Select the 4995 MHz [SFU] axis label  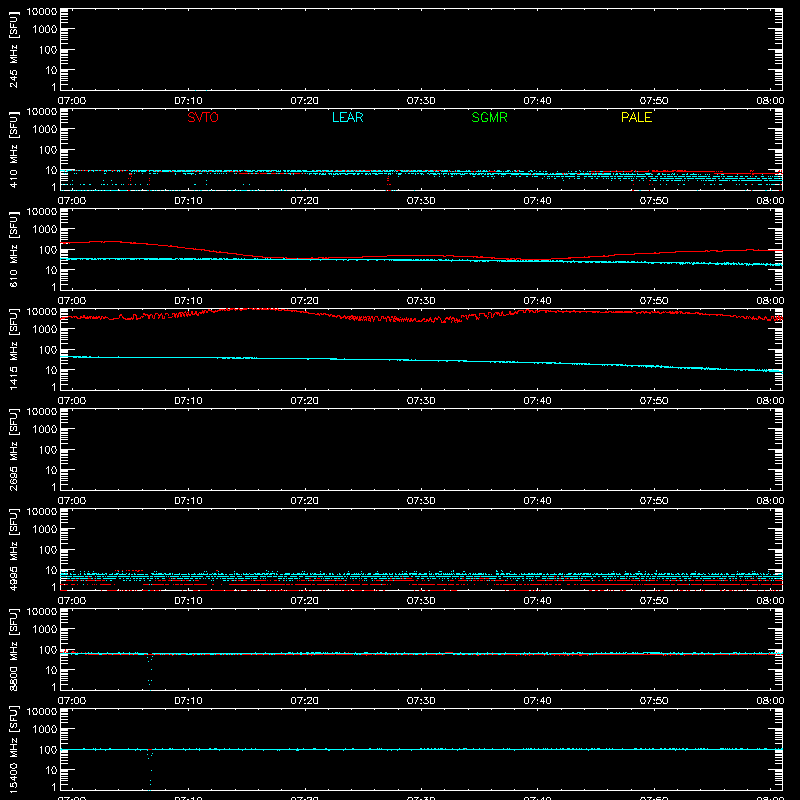click(x=13, y=549)
